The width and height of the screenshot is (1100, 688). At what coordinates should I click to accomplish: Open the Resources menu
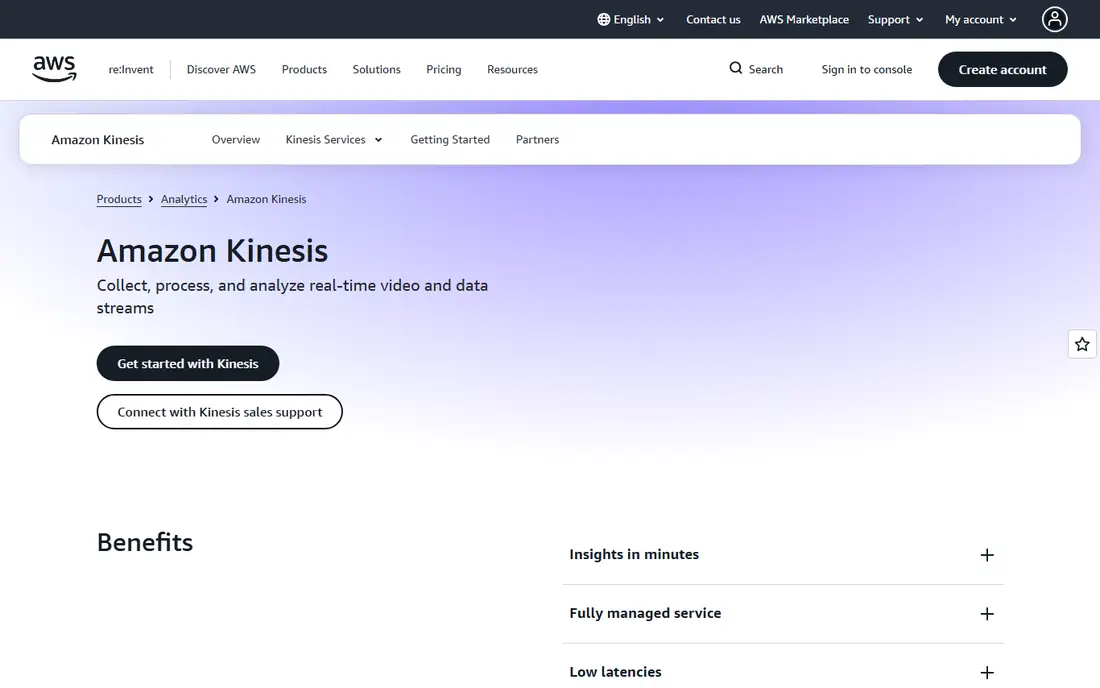(x=512, y=69)
